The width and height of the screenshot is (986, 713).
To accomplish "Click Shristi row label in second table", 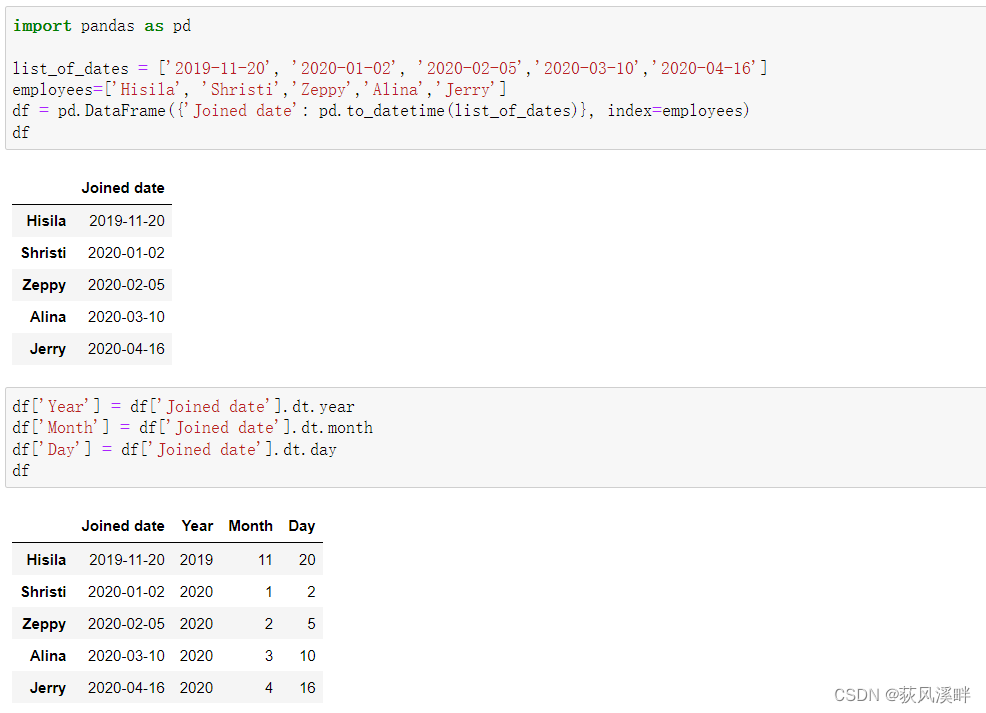I will point(43,592).
